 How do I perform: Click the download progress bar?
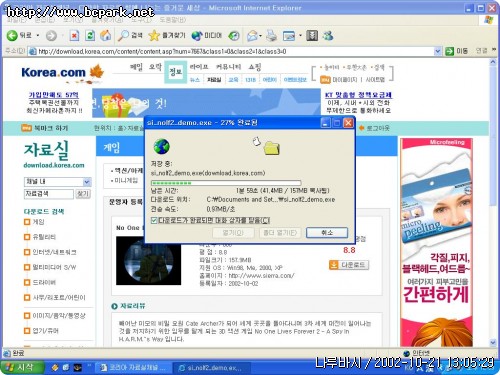(226, 183)
